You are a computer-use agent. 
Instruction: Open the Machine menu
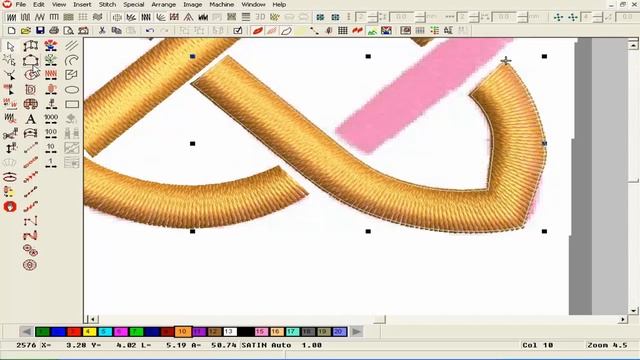pyautogui.click(x=222, y=4)
